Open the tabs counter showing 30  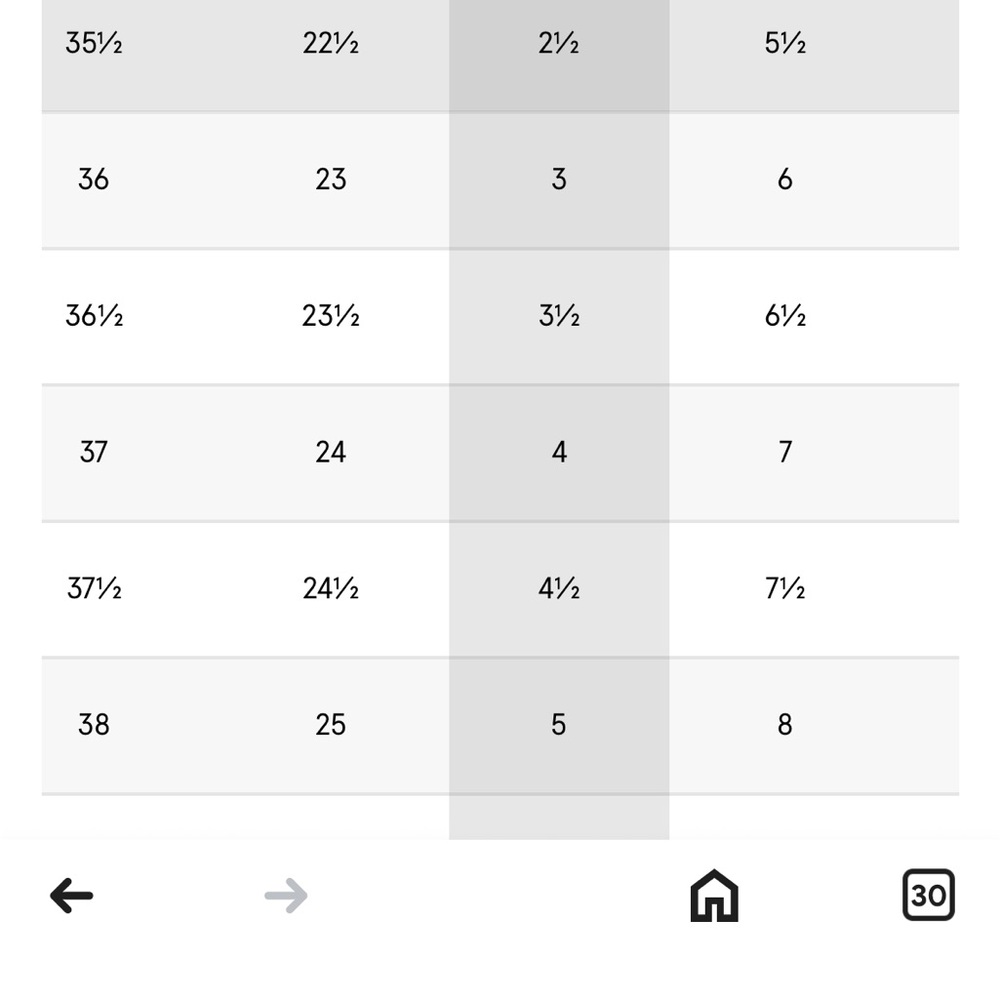coord(929,895)
